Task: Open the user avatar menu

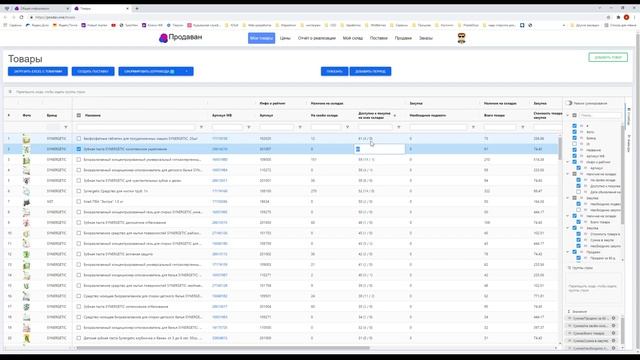Action: pyautogui.click(x=461, y=38)
